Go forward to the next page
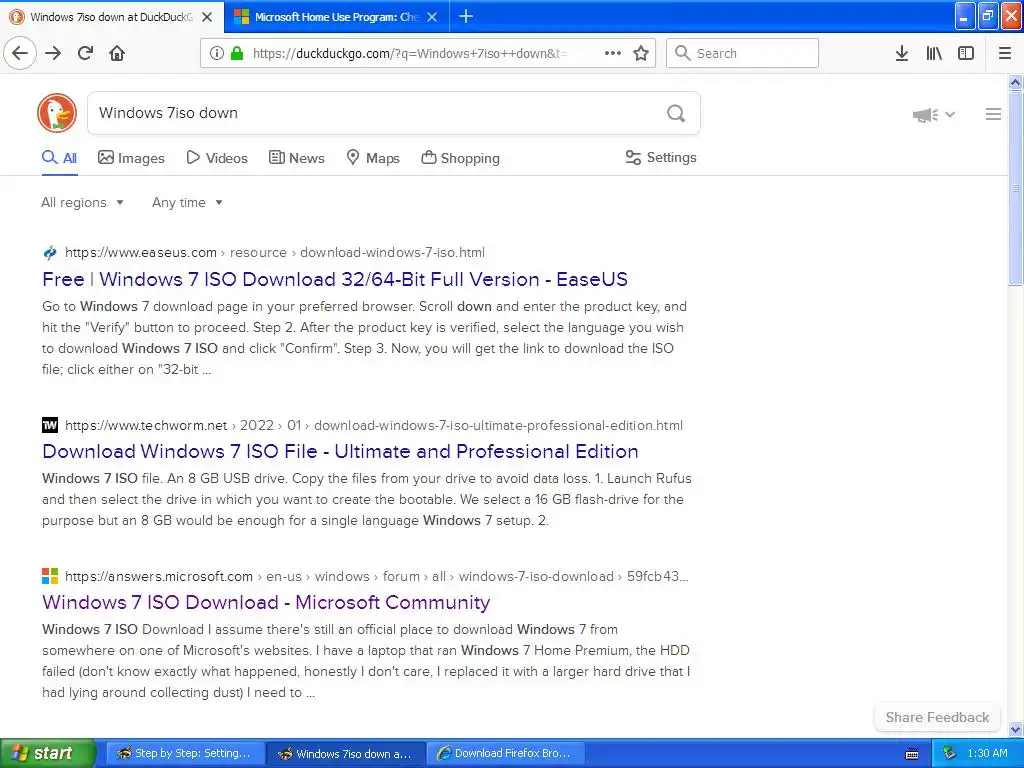Screen dimensions: 1024x768 pos(53,53)
